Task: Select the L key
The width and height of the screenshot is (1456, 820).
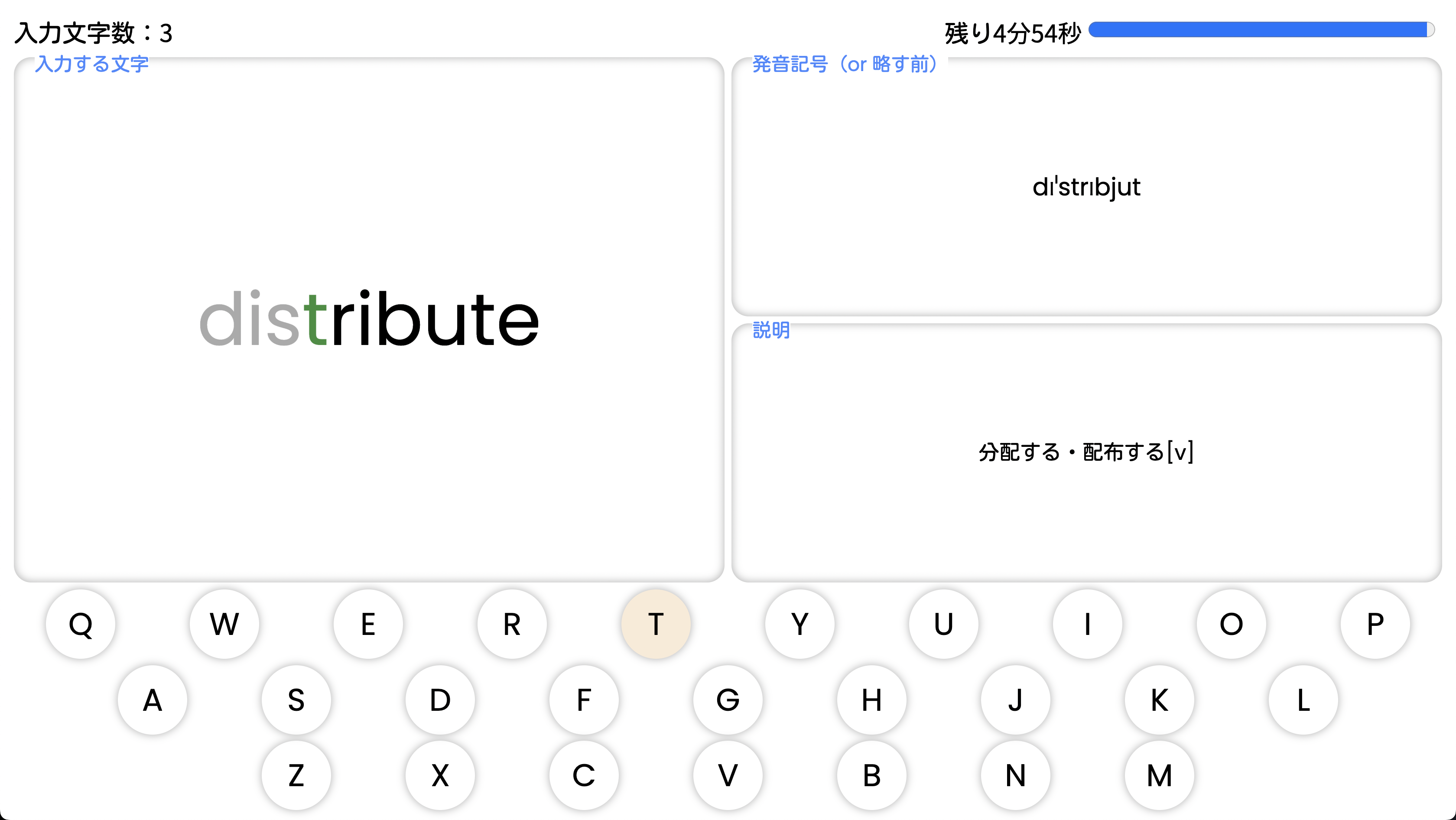Action: [1303, 700]
